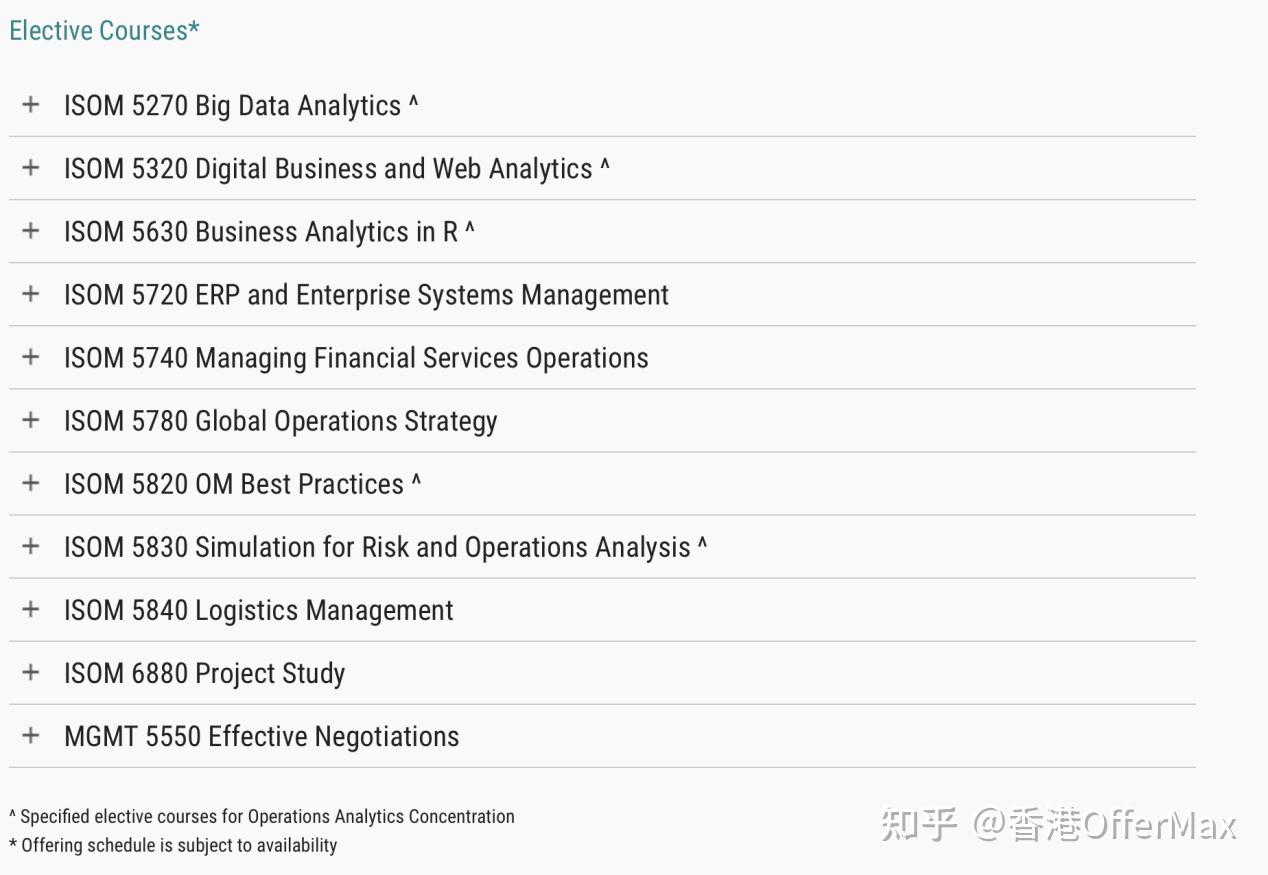This screenshot has width=1268, height=875.
Task: Open ISOM 6880 Project Study details
Action: [204, 673]
